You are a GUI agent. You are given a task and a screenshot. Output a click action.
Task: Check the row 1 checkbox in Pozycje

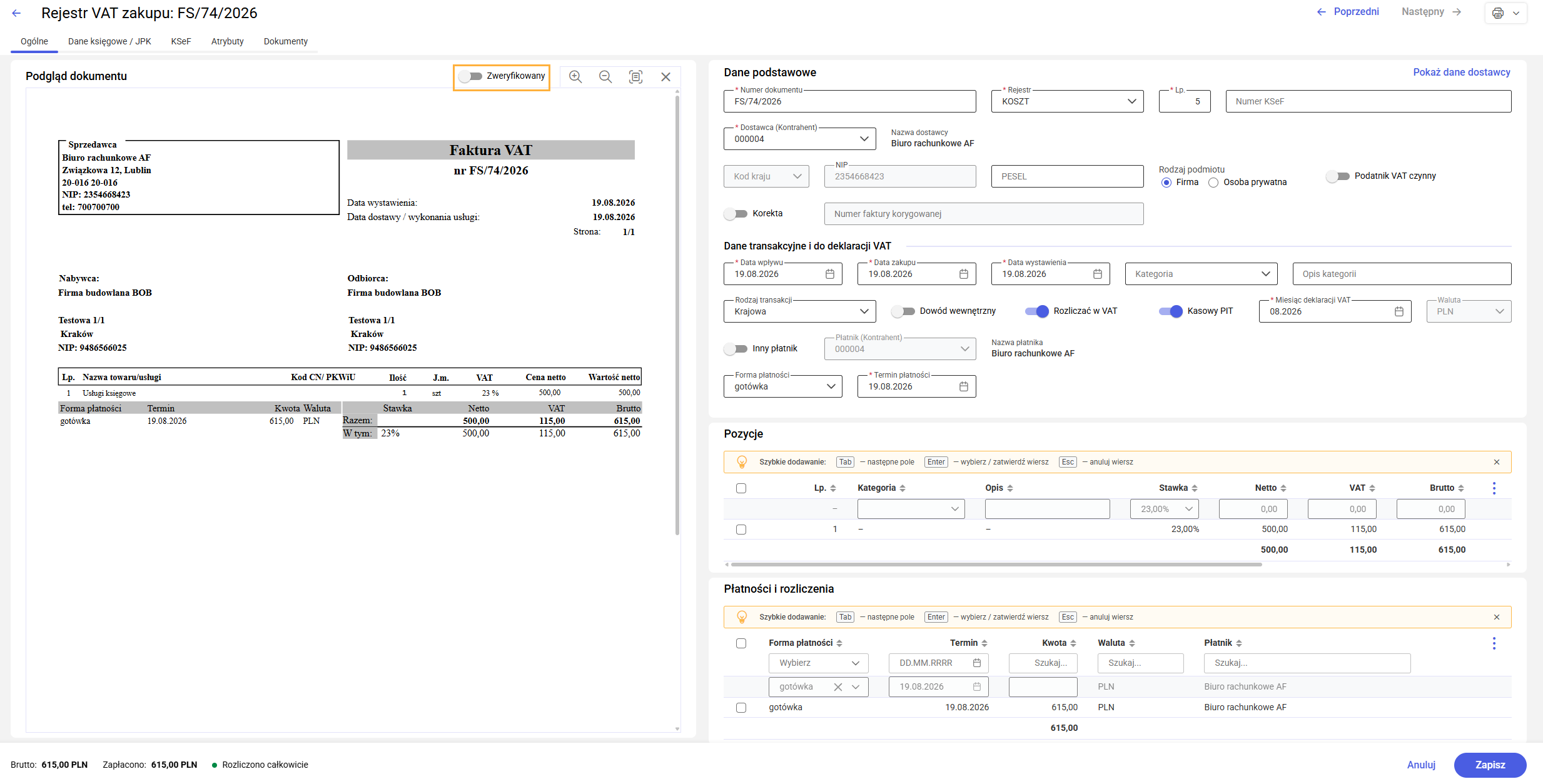tap(741, 530)
